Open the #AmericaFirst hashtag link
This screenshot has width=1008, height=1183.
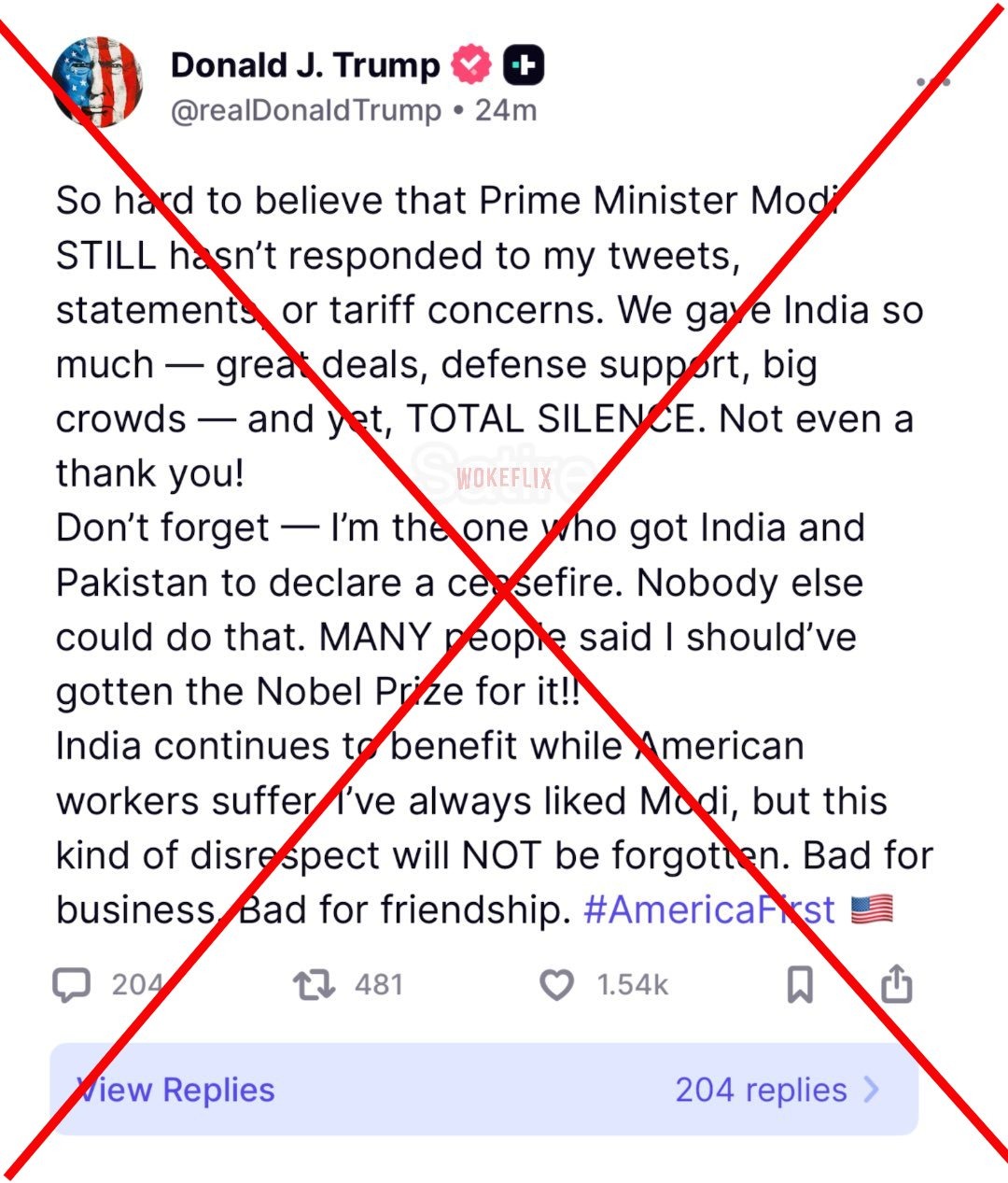click(x=709, y=909)
